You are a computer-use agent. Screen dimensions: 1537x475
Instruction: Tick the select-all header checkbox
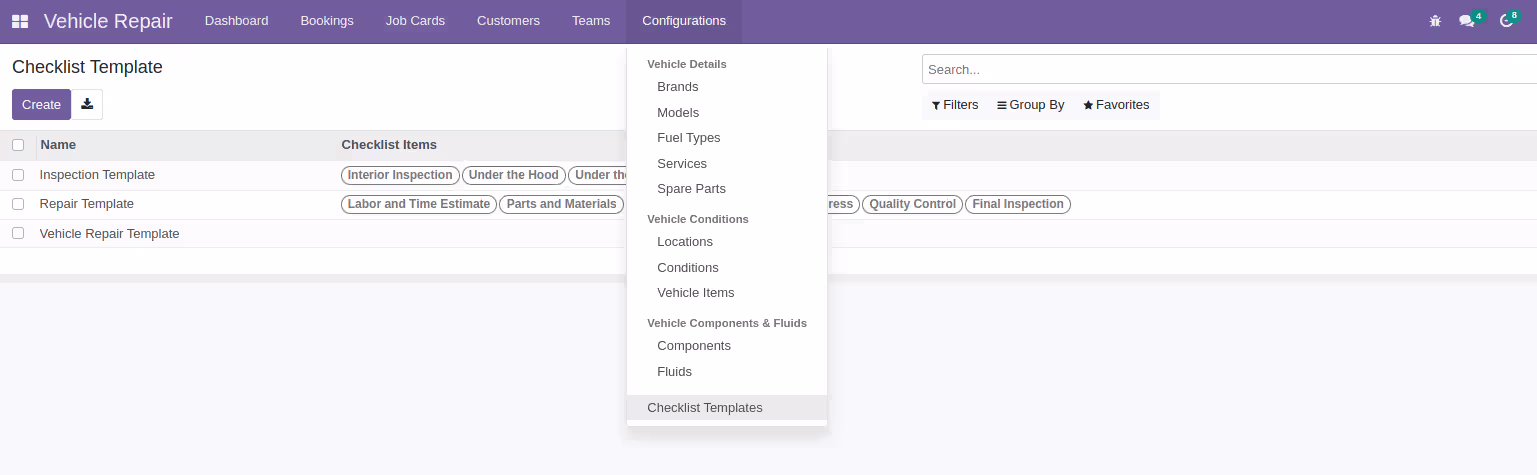[x=18, y=145]
